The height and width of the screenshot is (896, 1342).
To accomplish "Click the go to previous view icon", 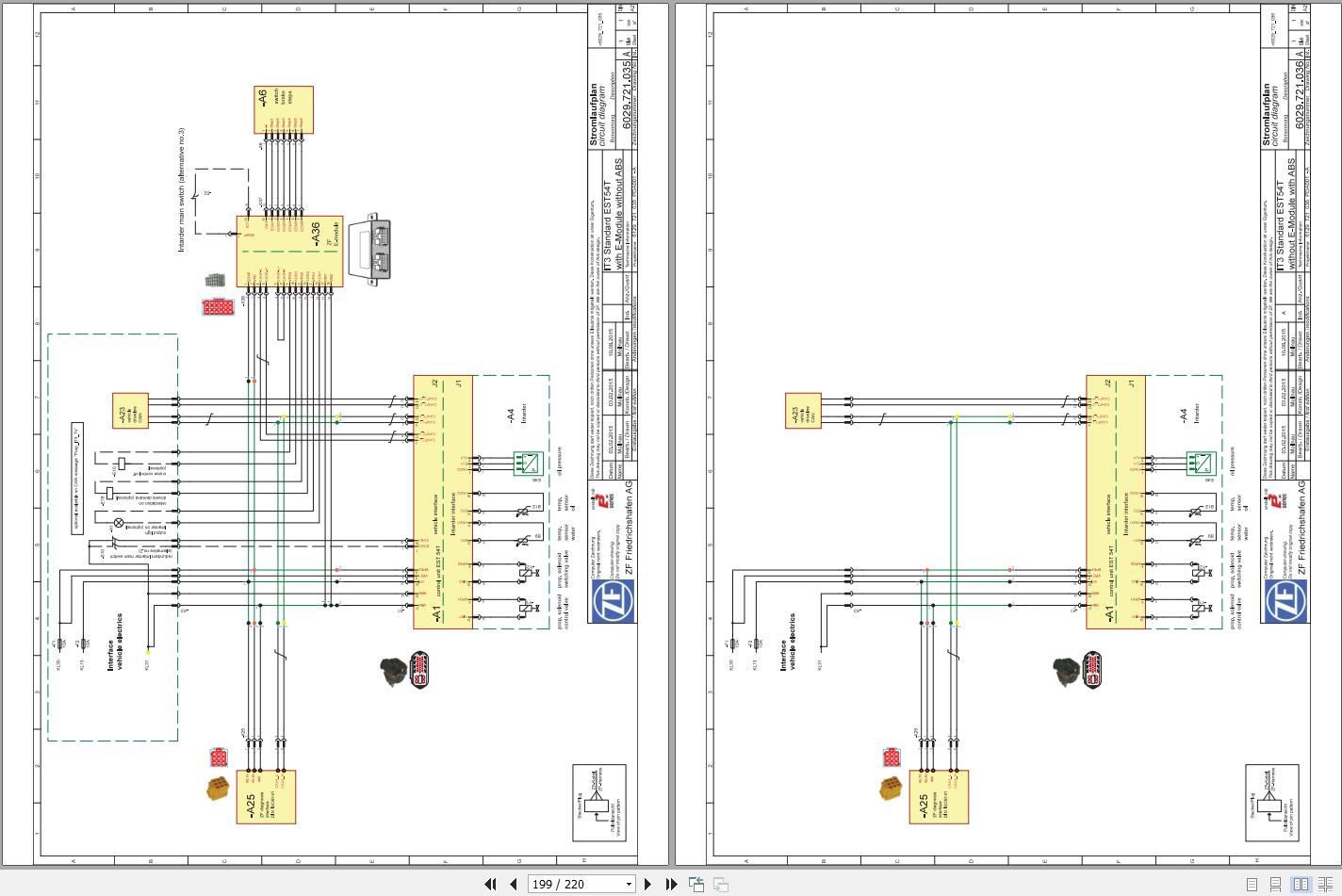I will coord(696,884).
